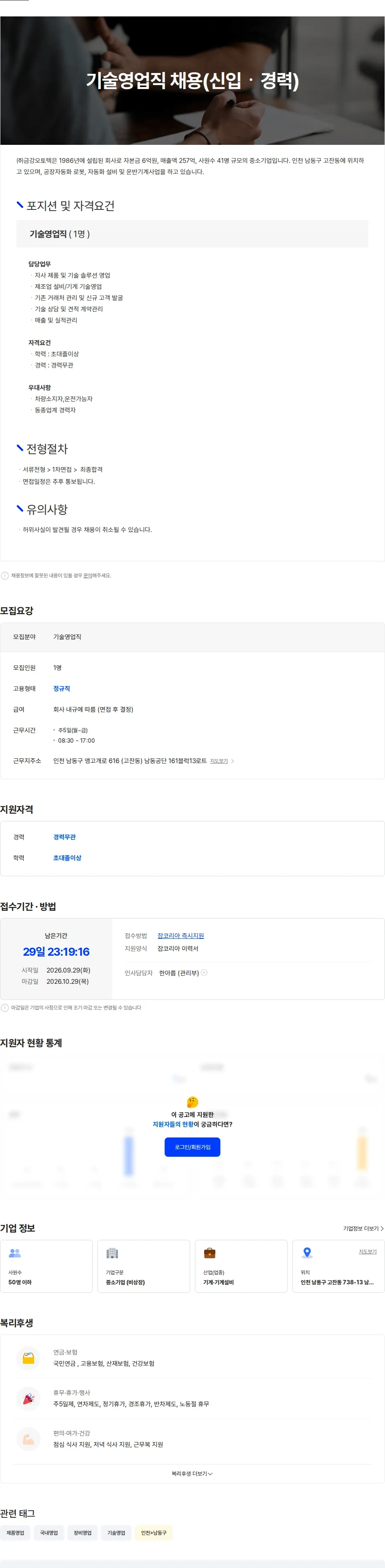Open 지도보기 link in 위치 card
This screenshot has width=385, height=1568.
pyautogui.click(x=367, y=1251)
